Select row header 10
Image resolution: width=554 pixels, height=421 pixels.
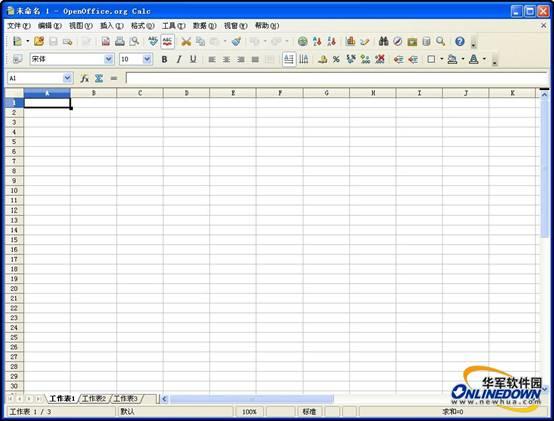[14, 191]
